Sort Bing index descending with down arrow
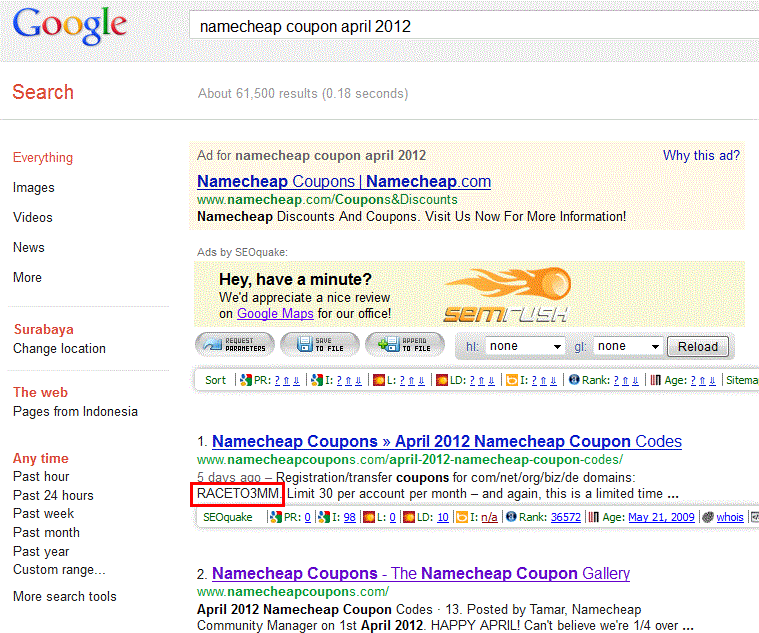The image size is (759, 633). [554, 381]
